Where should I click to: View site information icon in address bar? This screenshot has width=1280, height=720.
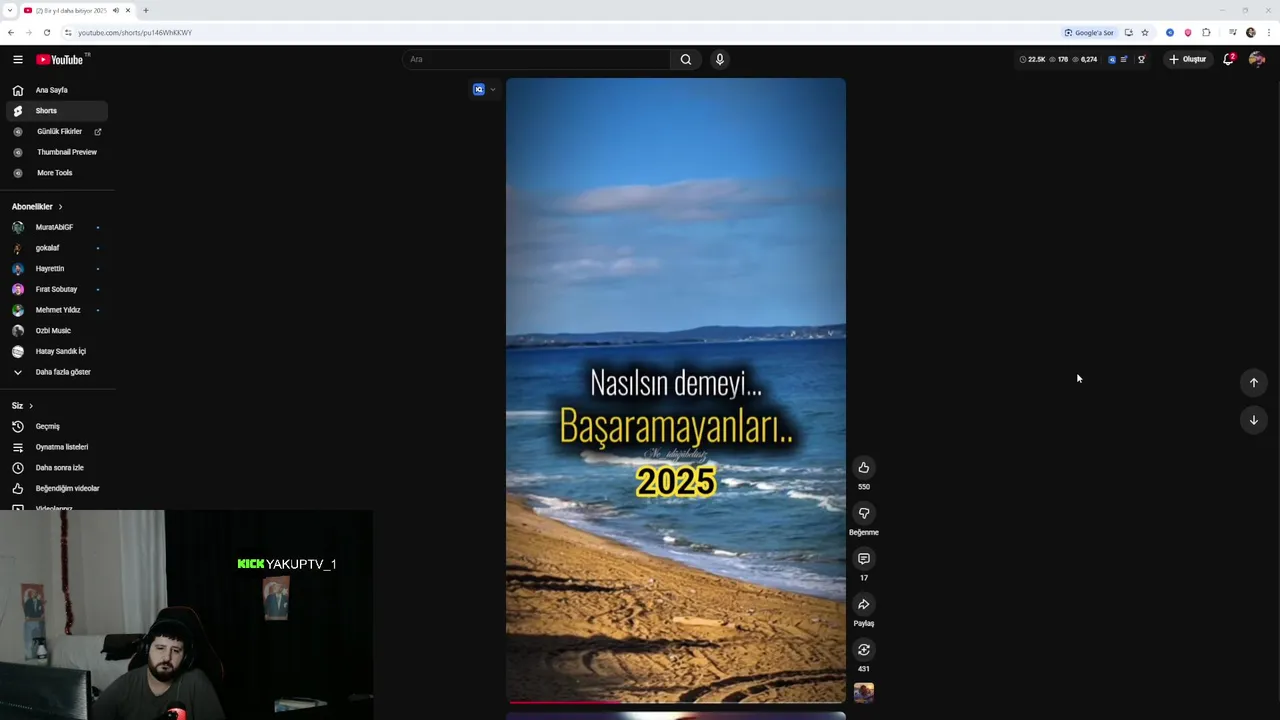[68, 32]
